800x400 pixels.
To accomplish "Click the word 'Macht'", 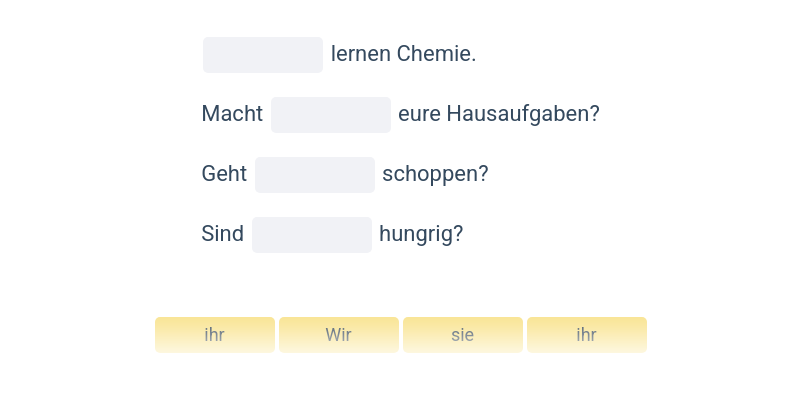I will point(232,114).
